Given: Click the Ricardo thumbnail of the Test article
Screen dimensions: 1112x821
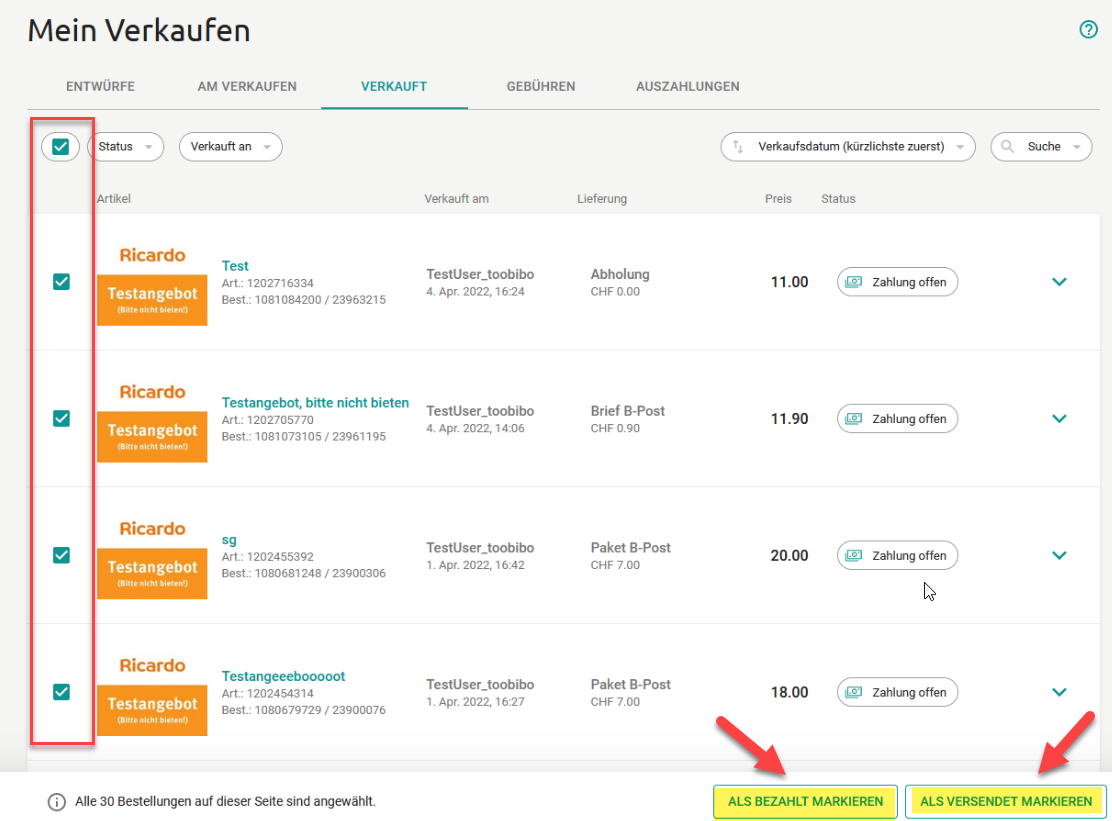Looking at the screenshot, I should tap(152, 284).
